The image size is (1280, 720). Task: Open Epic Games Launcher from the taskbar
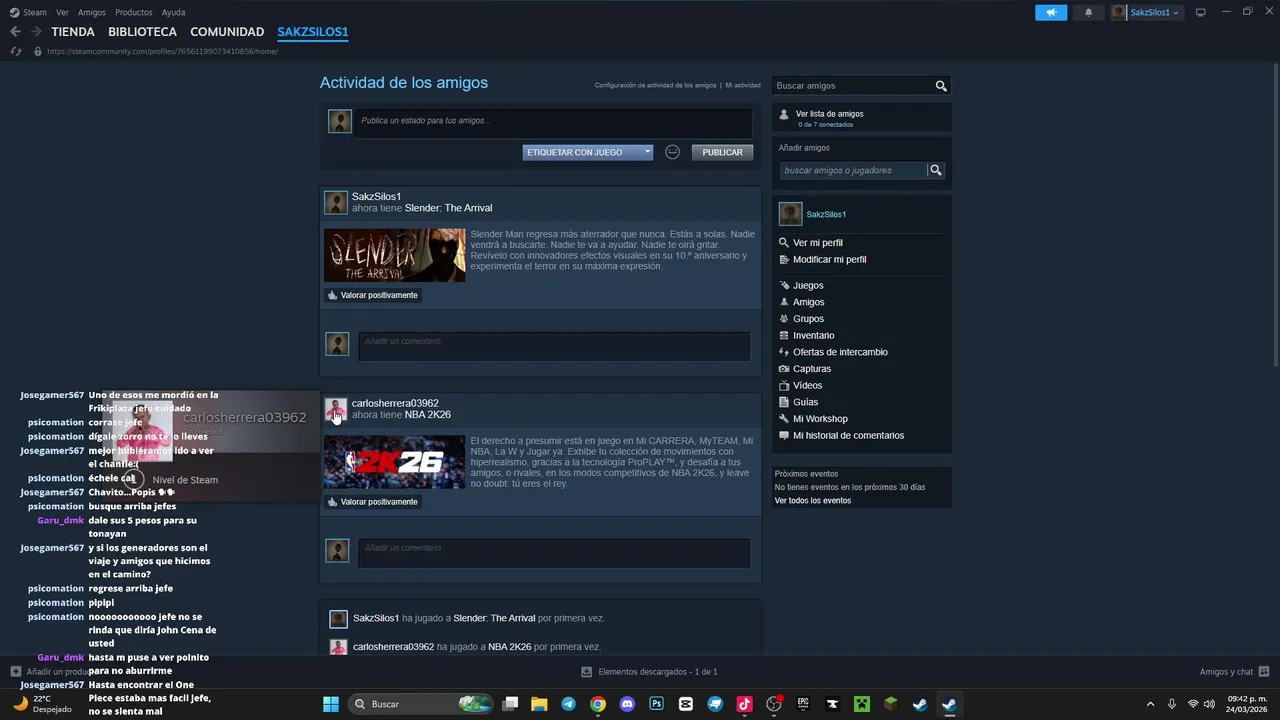[803, 704]
